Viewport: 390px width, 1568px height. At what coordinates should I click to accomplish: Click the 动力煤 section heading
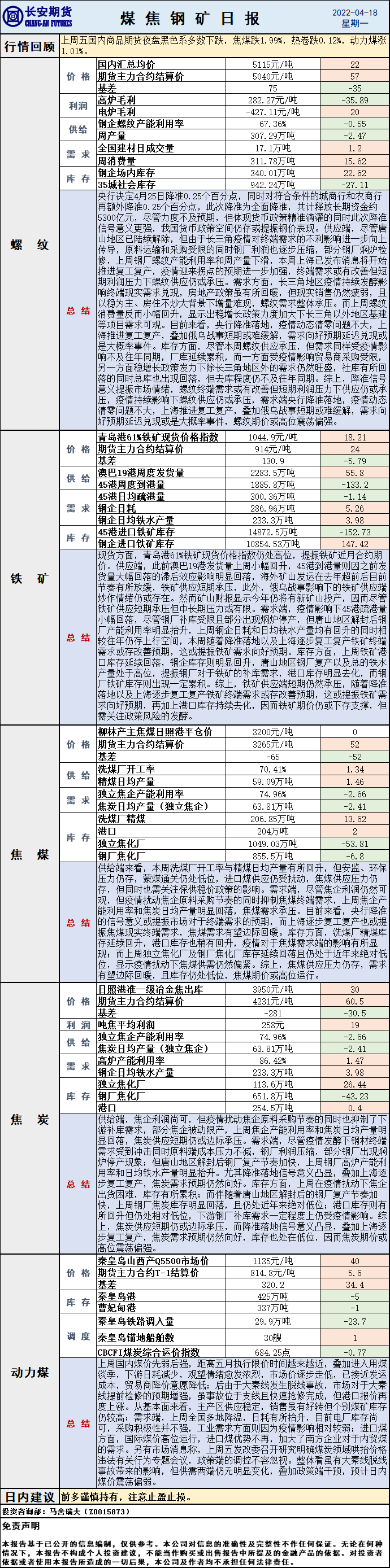pyautogui.click(x=30, y=1372)
